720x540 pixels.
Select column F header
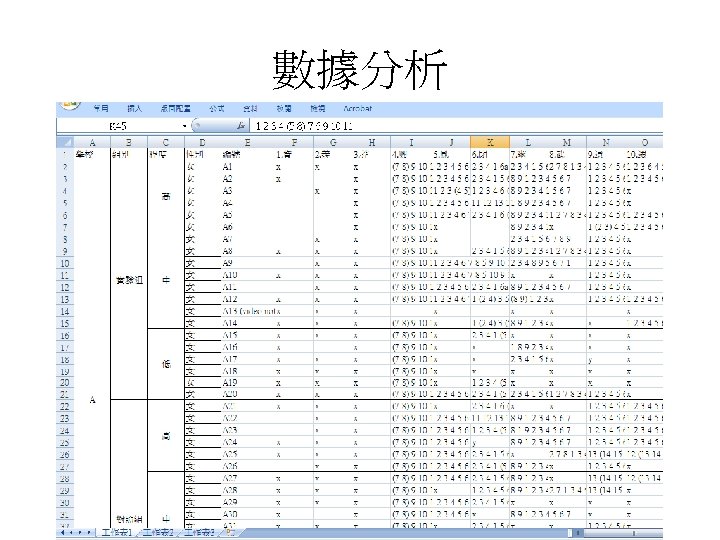click(294, 142)
